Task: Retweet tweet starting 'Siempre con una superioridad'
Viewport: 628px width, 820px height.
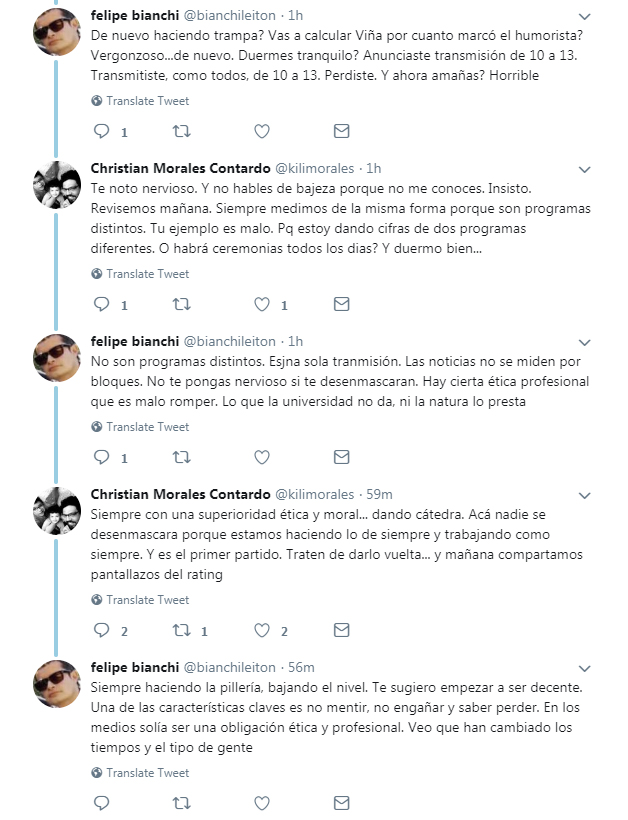Action: point(181,631)
